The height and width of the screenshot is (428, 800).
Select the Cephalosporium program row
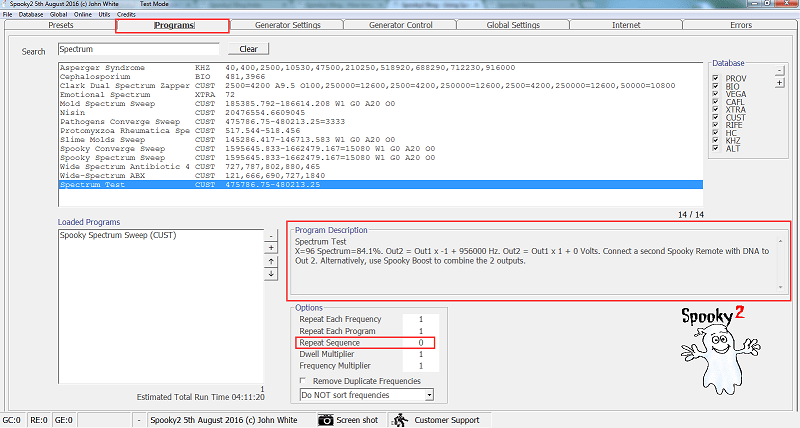click(x=381, y=77)
